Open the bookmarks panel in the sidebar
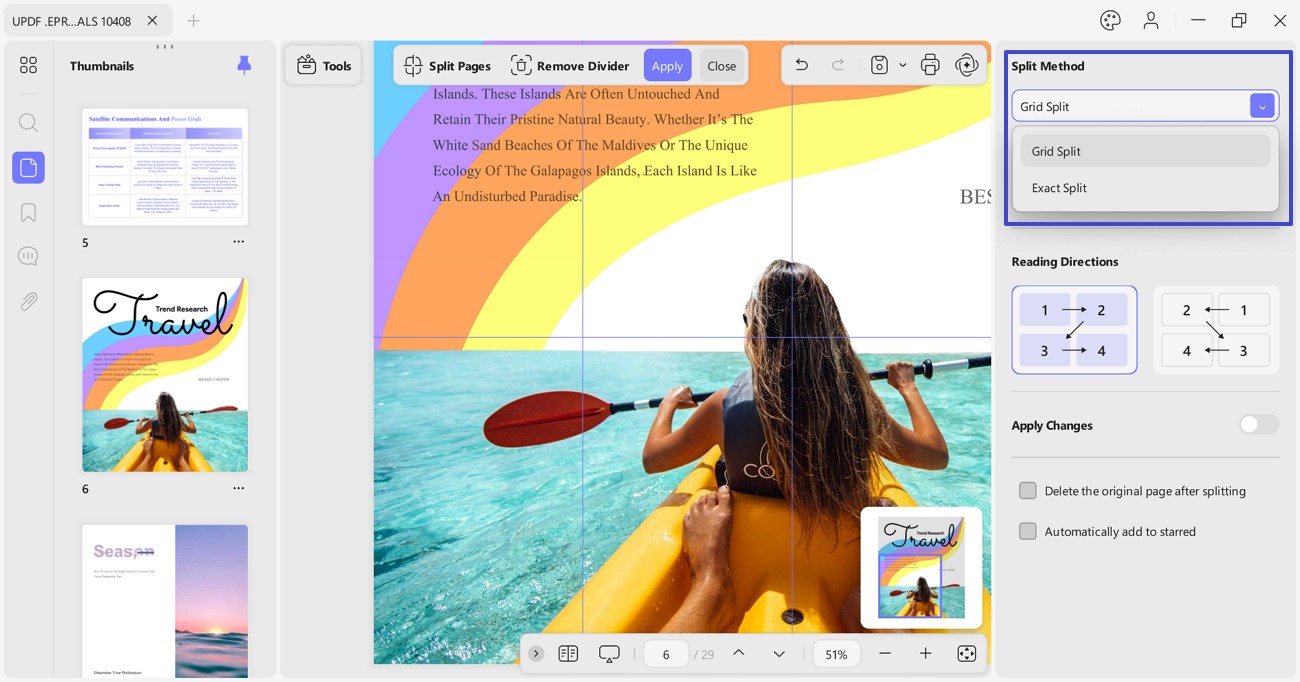1300x682 pixels. click(28, 213)
